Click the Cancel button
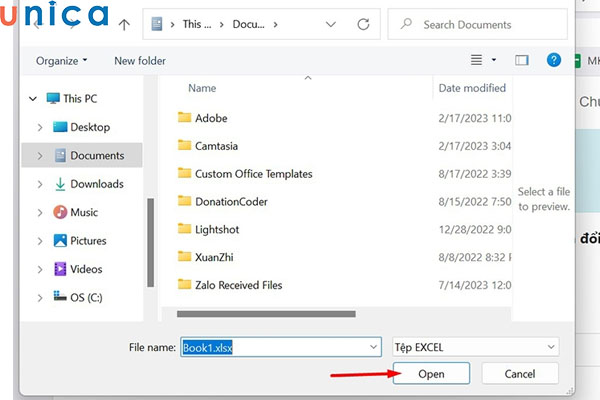 click(x=519, y=373)
